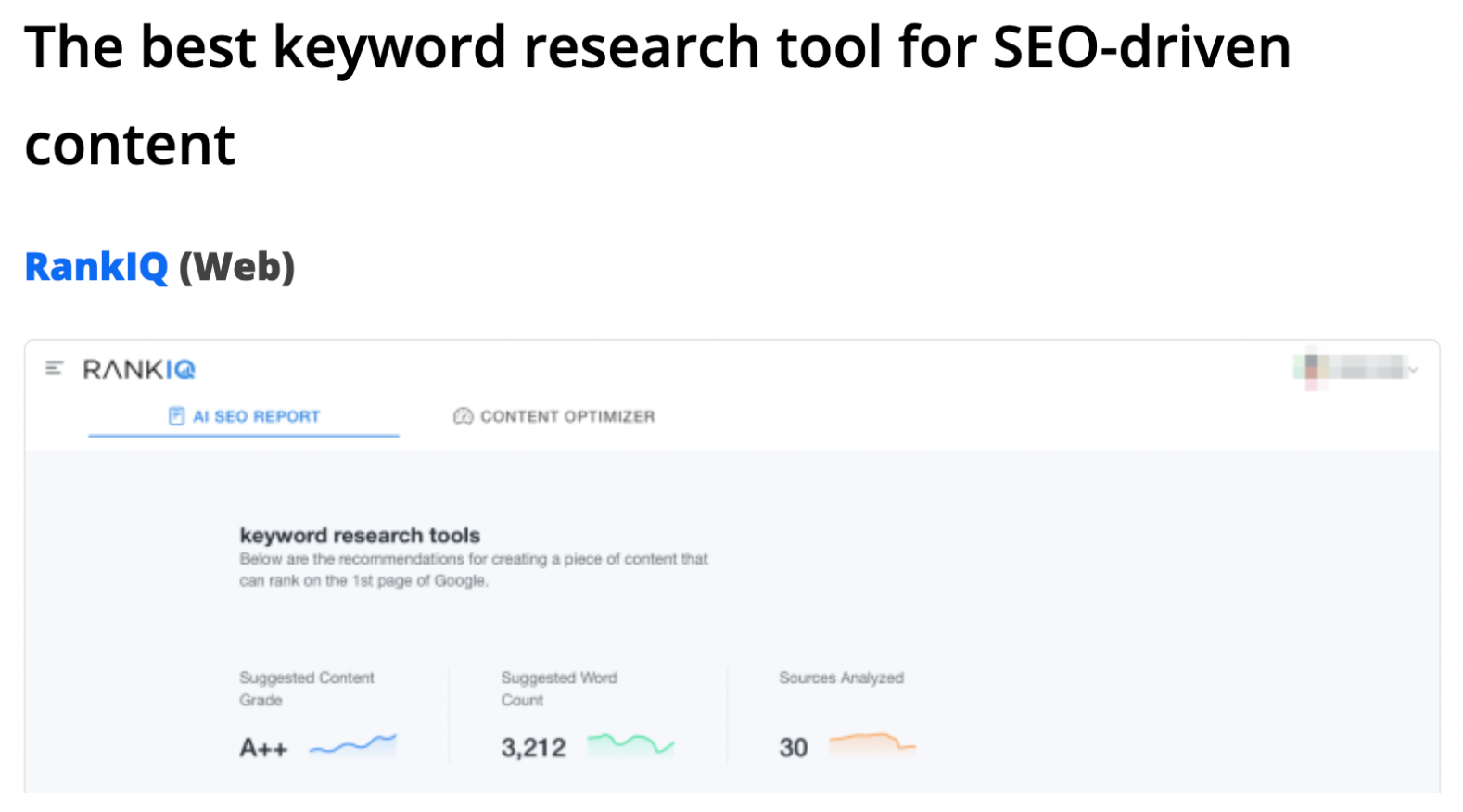
Task: Expand the account dropdown in the top right corner
Action: pos(1413,369)
